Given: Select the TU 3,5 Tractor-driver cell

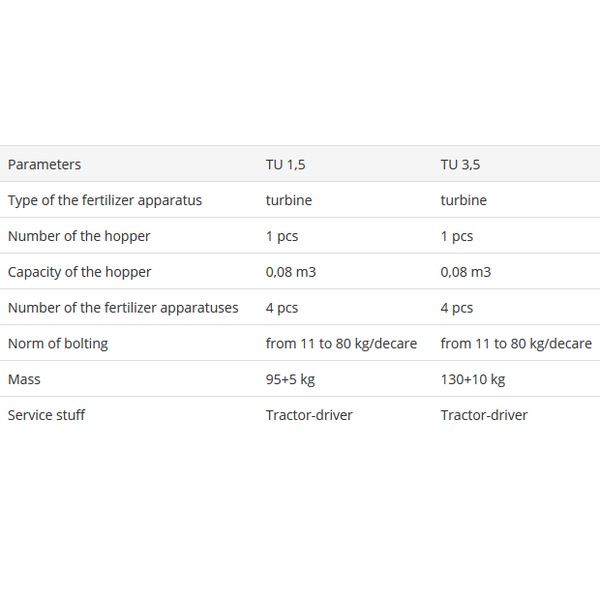Looking at the screenshot, I should (x=484, y=415).
